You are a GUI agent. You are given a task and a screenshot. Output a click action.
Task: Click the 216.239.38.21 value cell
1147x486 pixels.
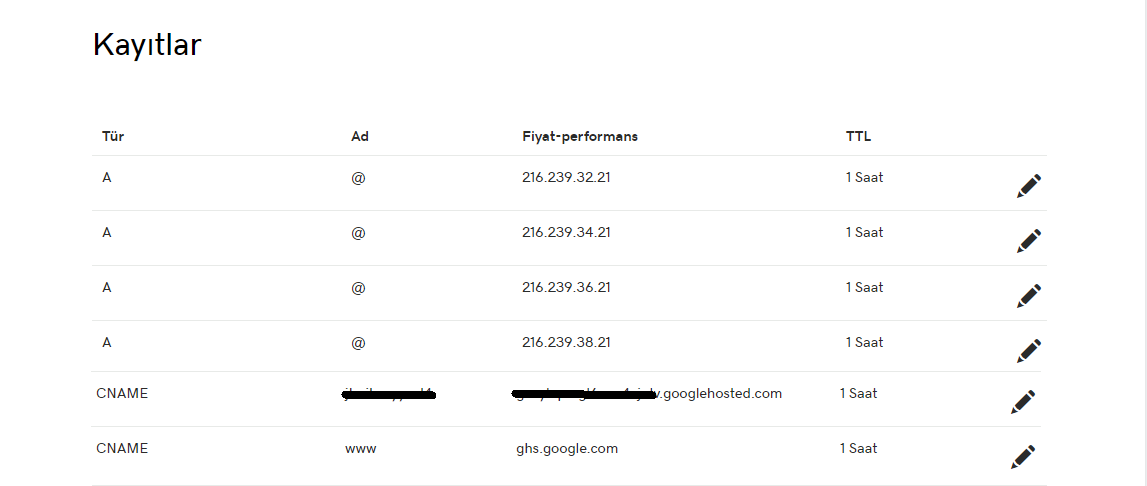point(566,343)
